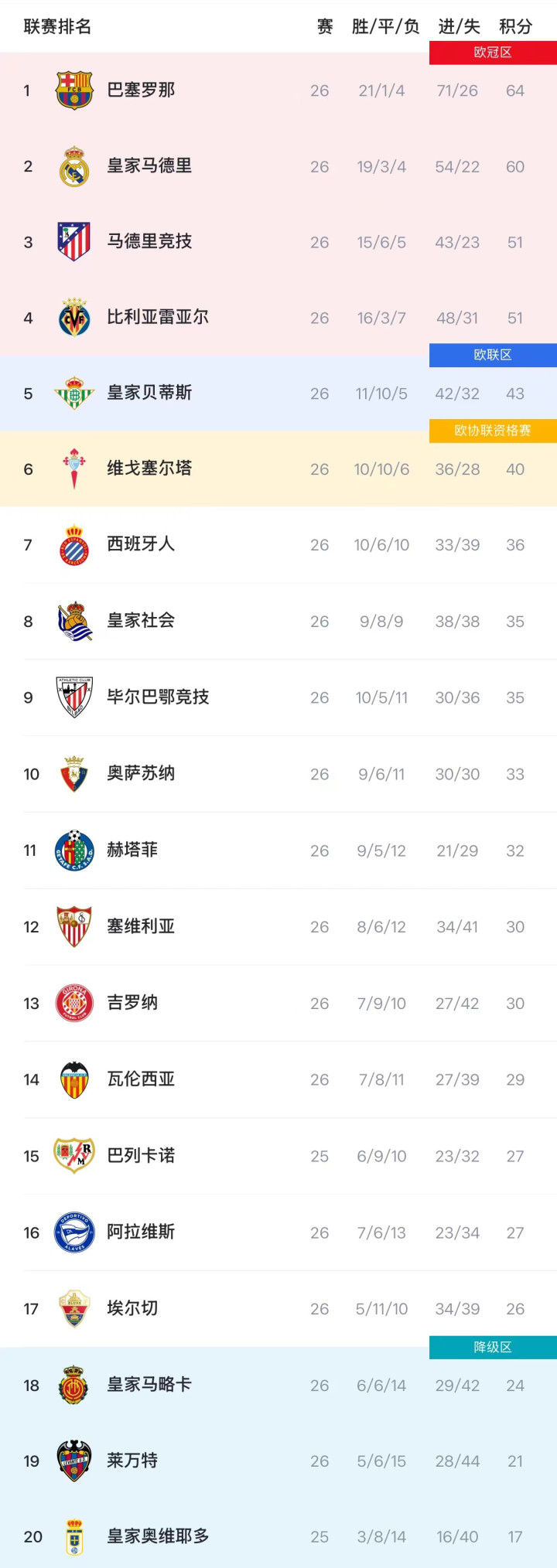Click the Real Betis green crest
This screenshot has height=1568, width=557.
click(x=74, y=393)
